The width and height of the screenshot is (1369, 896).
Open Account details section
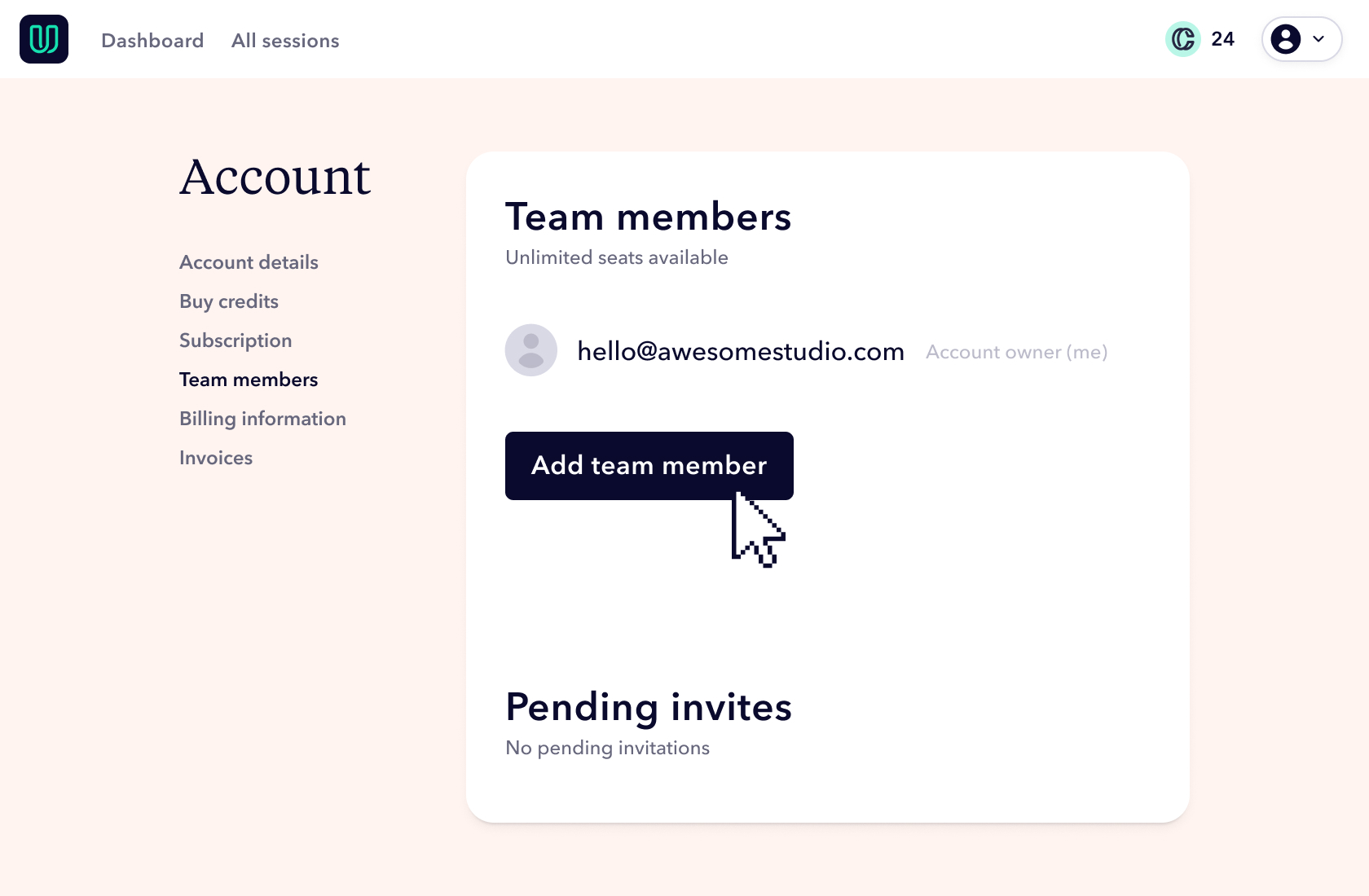tap(249, 262)
